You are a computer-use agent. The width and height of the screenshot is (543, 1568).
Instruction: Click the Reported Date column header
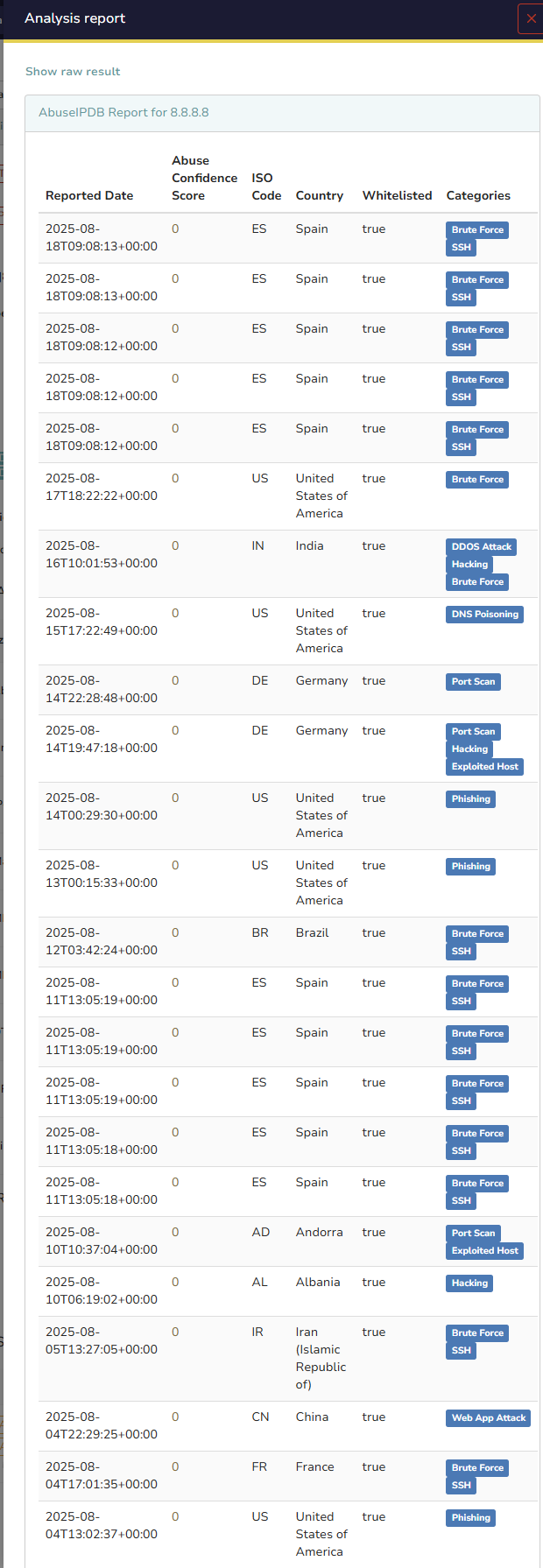89,196
